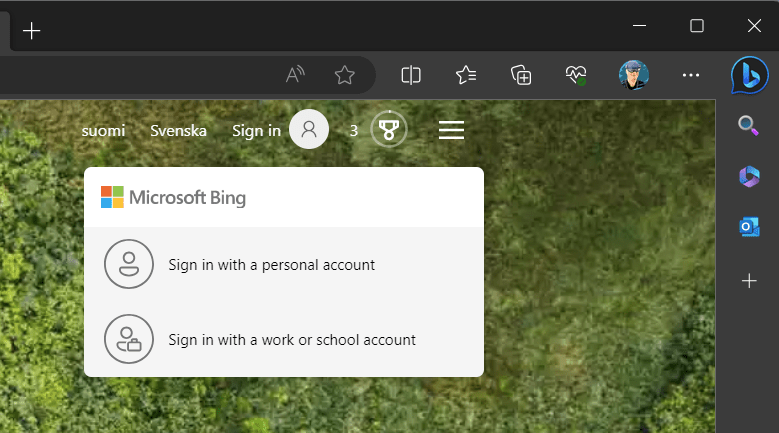Open Outlook in the sidebar
Image resolution: width=779 pixels, height=433 pixels.
coord(748,228)
